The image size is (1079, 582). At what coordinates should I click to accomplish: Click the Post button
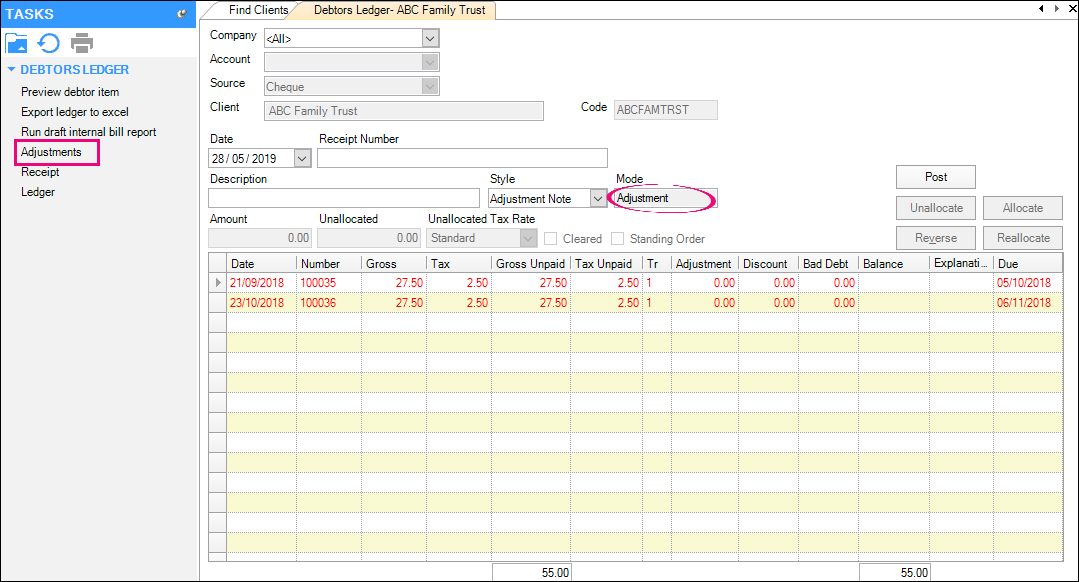click(935, 177)
